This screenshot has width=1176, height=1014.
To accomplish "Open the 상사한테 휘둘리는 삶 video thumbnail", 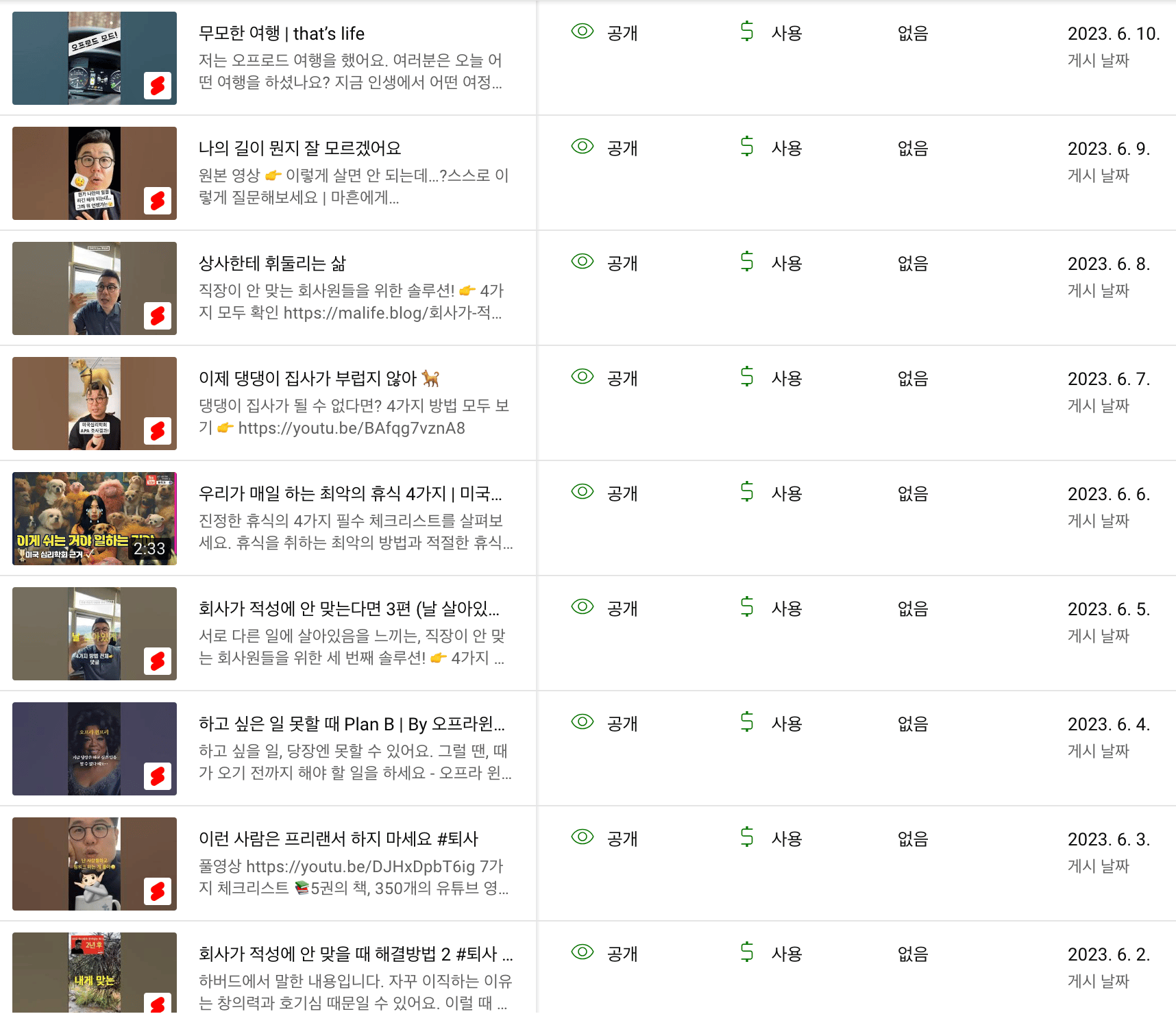I will [x=95, y=288].
